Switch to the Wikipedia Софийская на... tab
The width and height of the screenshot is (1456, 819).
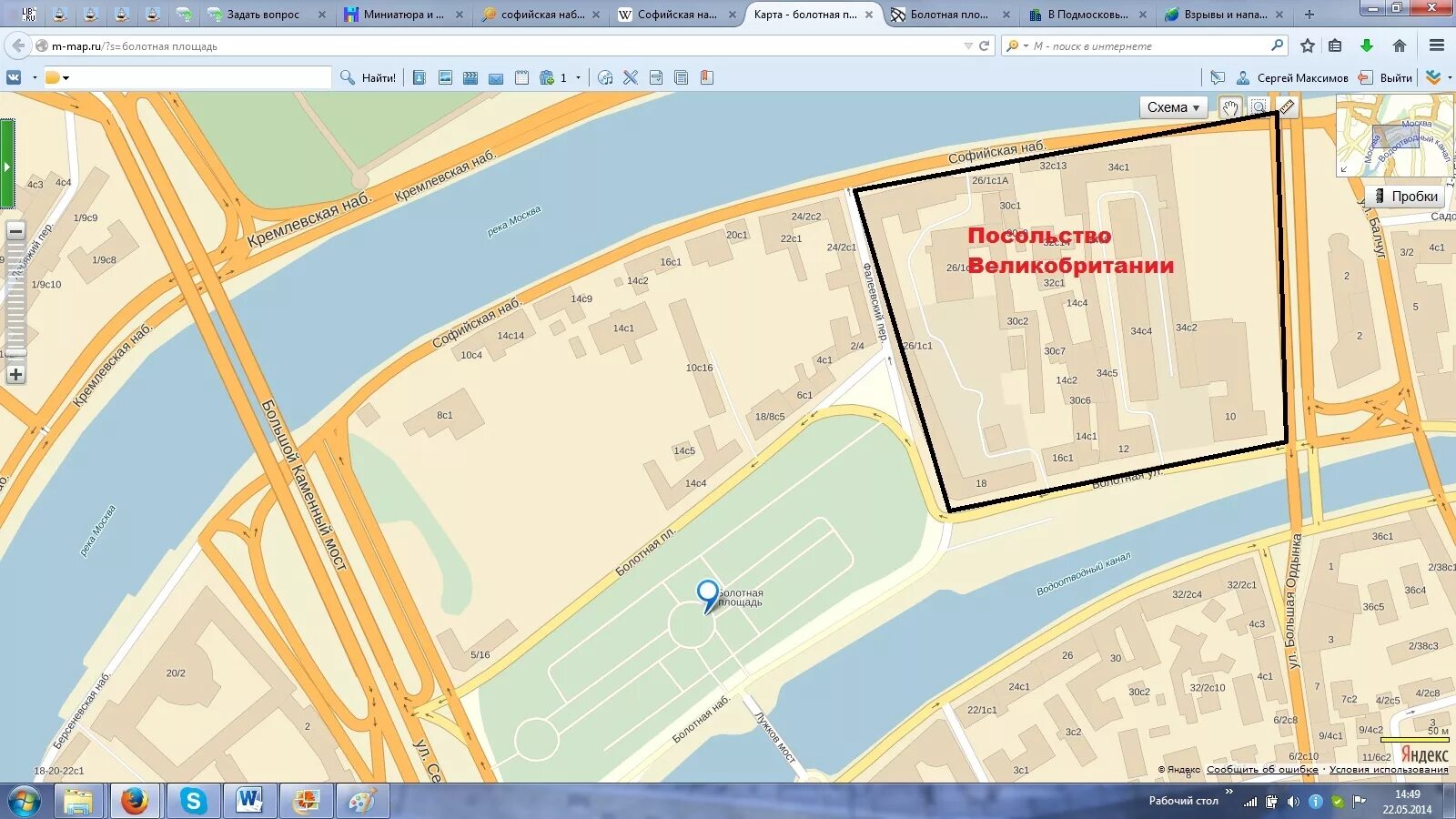pos(677,15)
